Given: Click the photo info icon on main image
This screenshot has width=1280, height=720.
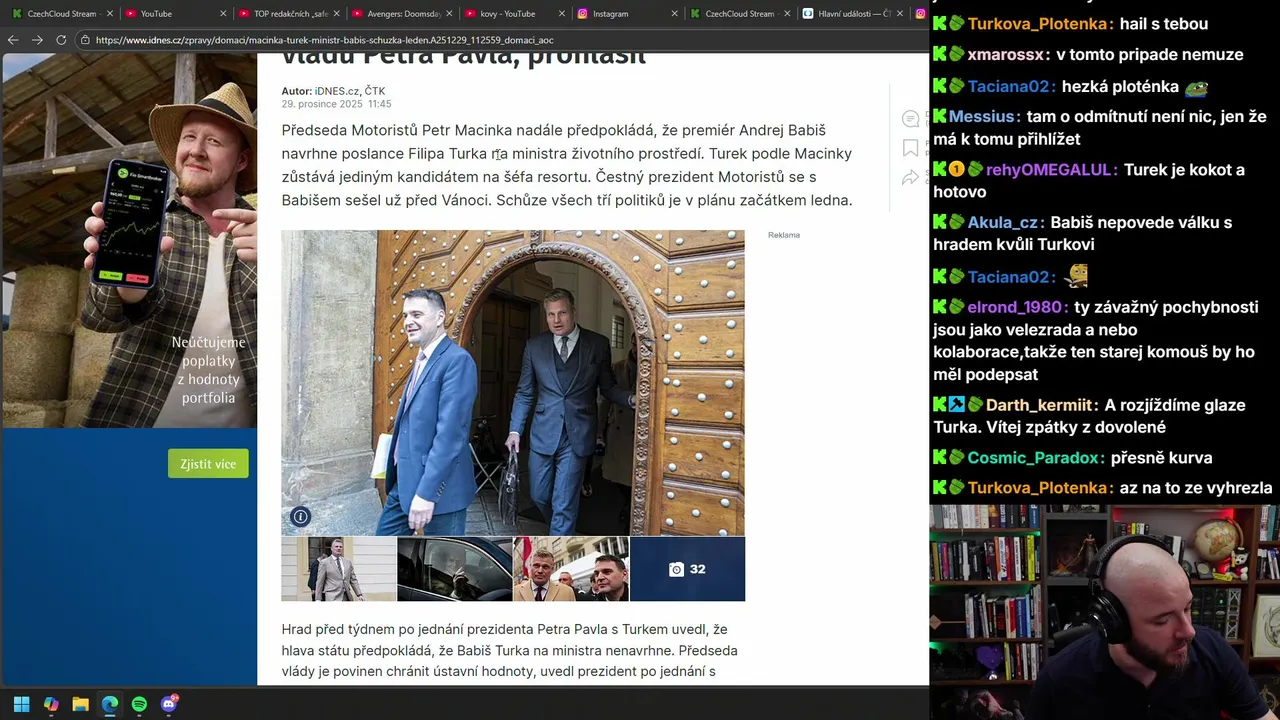Looking at the screenshot, I should pyautogui.click(x=300, y=517).
